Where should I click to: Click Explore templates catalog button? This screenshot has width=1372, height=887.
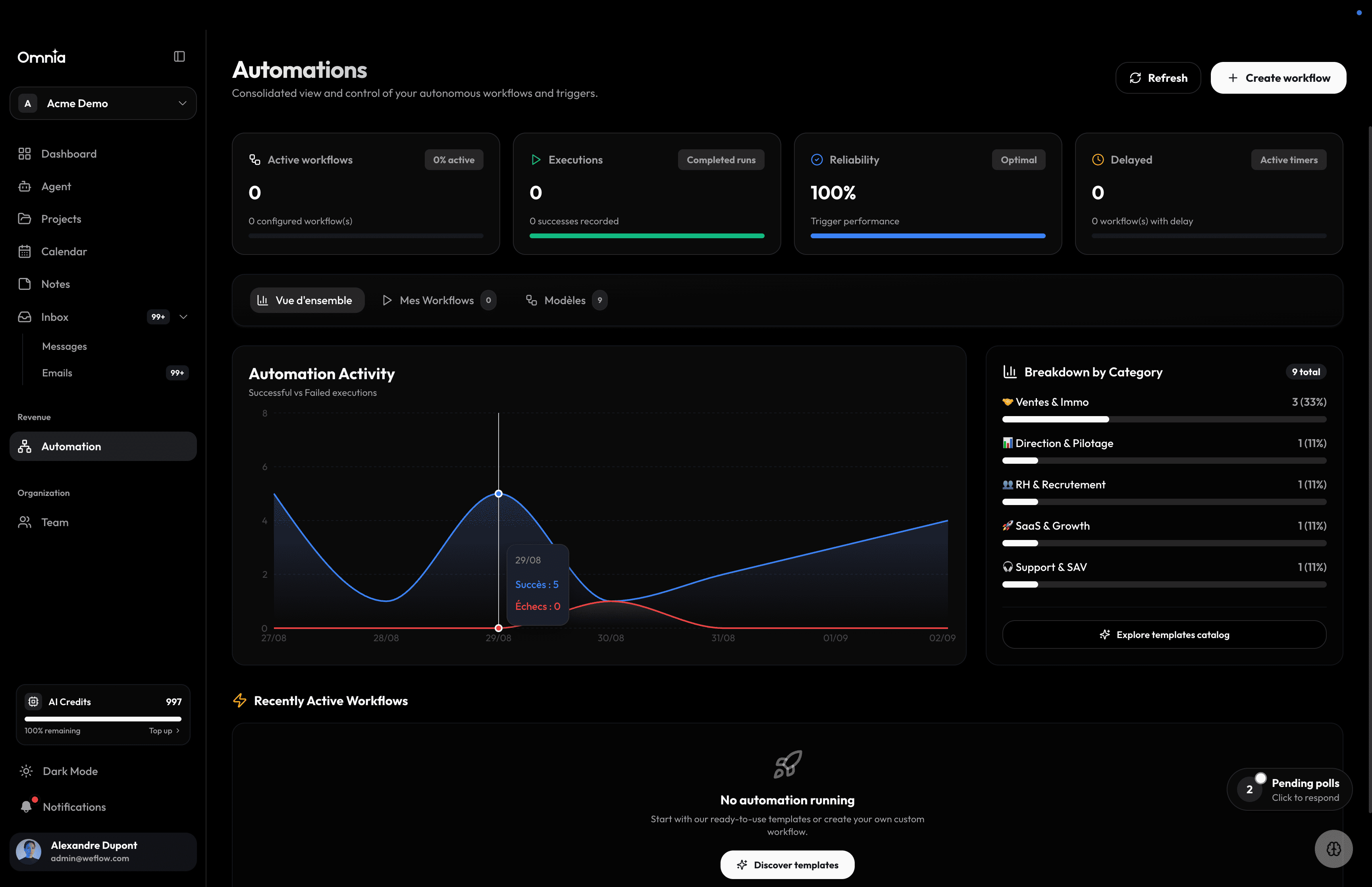(1164, 634)
